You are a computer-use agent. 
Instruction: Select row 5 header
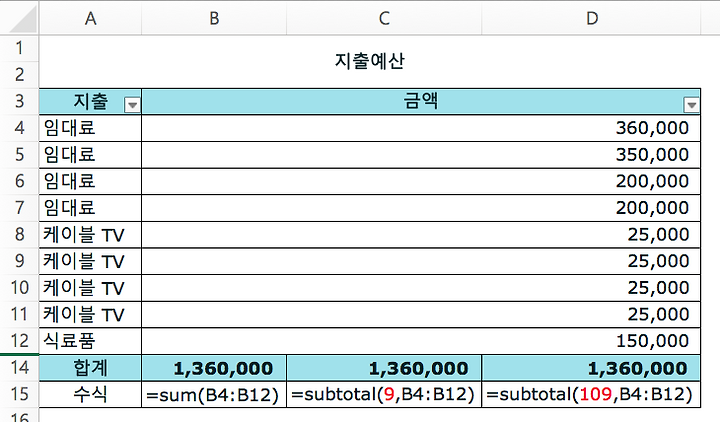point(19,154)
